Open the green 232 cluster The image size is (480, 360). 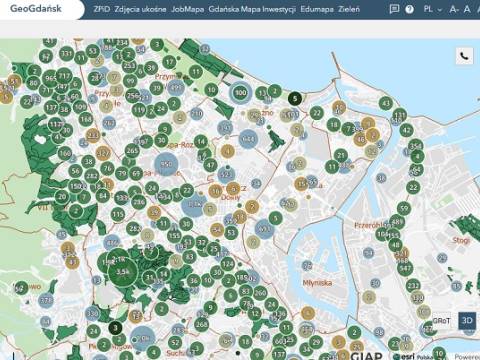point(413,286)
